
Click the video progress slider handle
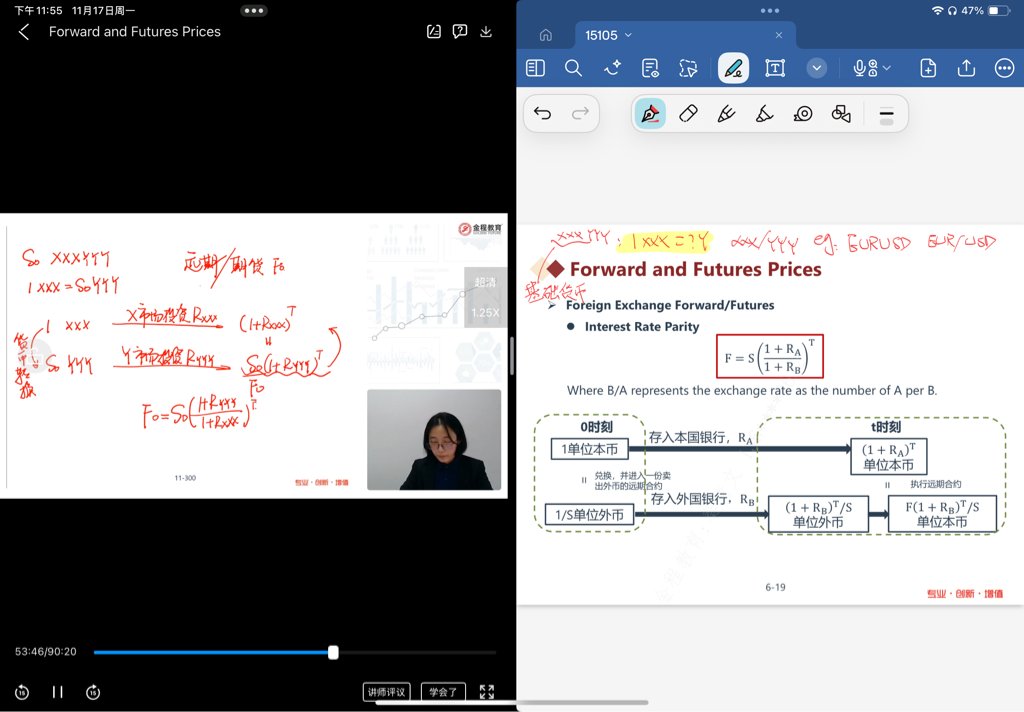pos(333,652)
